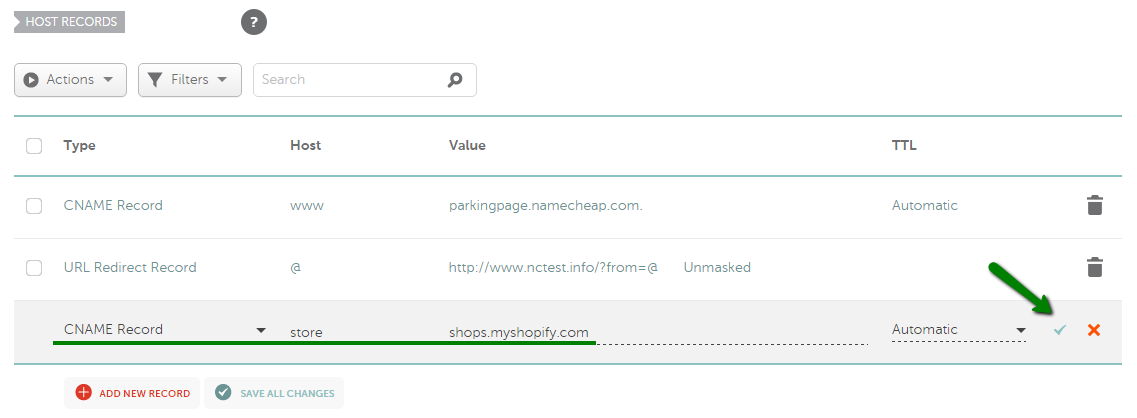Screen dimensions: 1137x418
Task: Click the Save All Changes checkmark icon
Action: coord(223,393)
